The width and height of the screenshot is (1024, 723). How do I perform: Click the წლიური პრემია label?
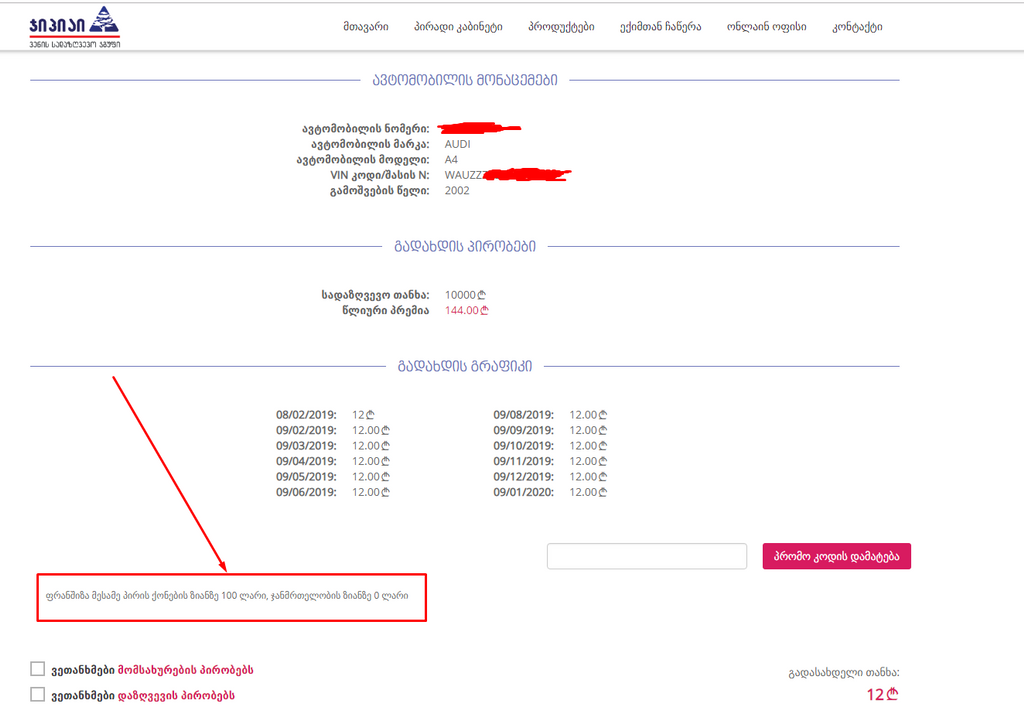385,311
